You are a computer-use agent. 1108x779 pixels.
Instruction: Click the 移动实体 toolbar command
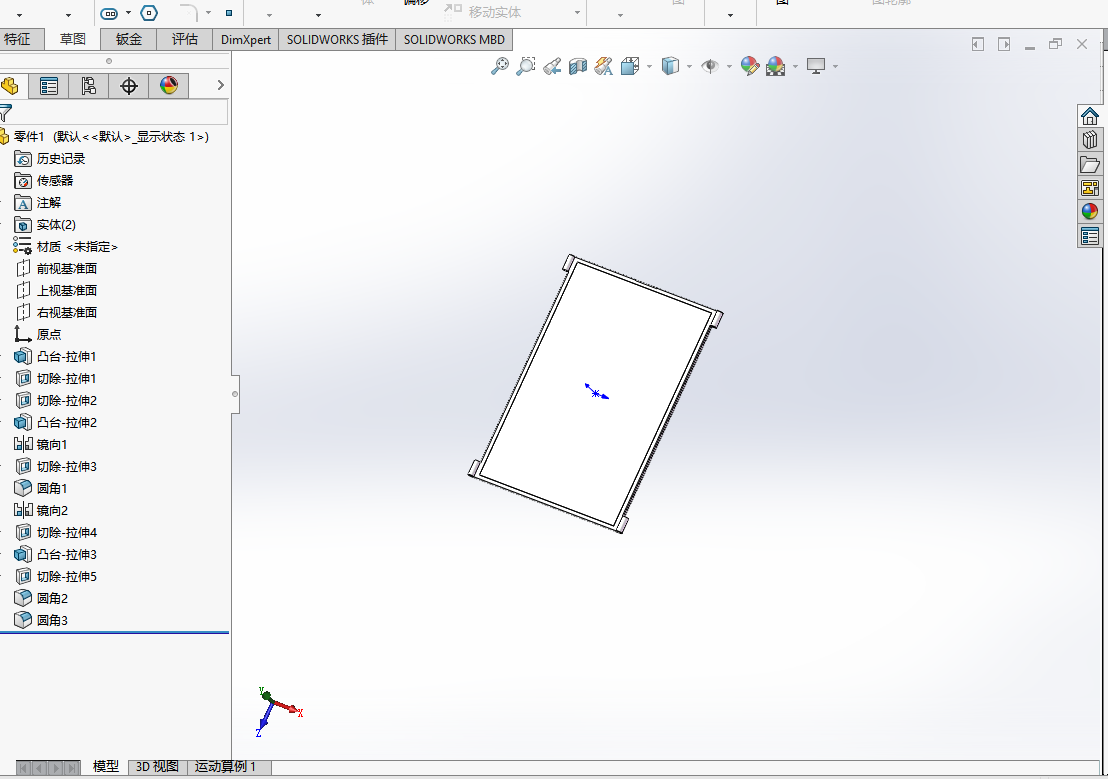pos(483,12)
